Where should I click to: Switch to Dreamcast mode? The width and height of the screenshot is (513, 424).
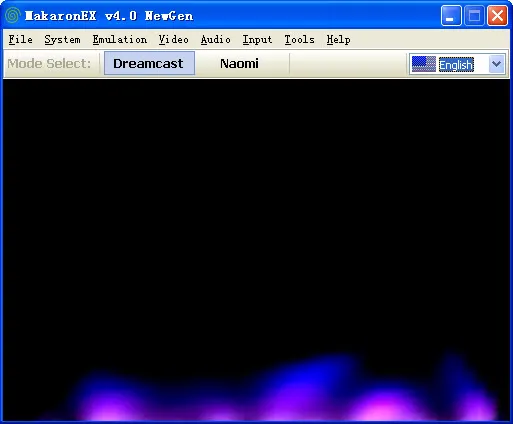click(149, 63)
